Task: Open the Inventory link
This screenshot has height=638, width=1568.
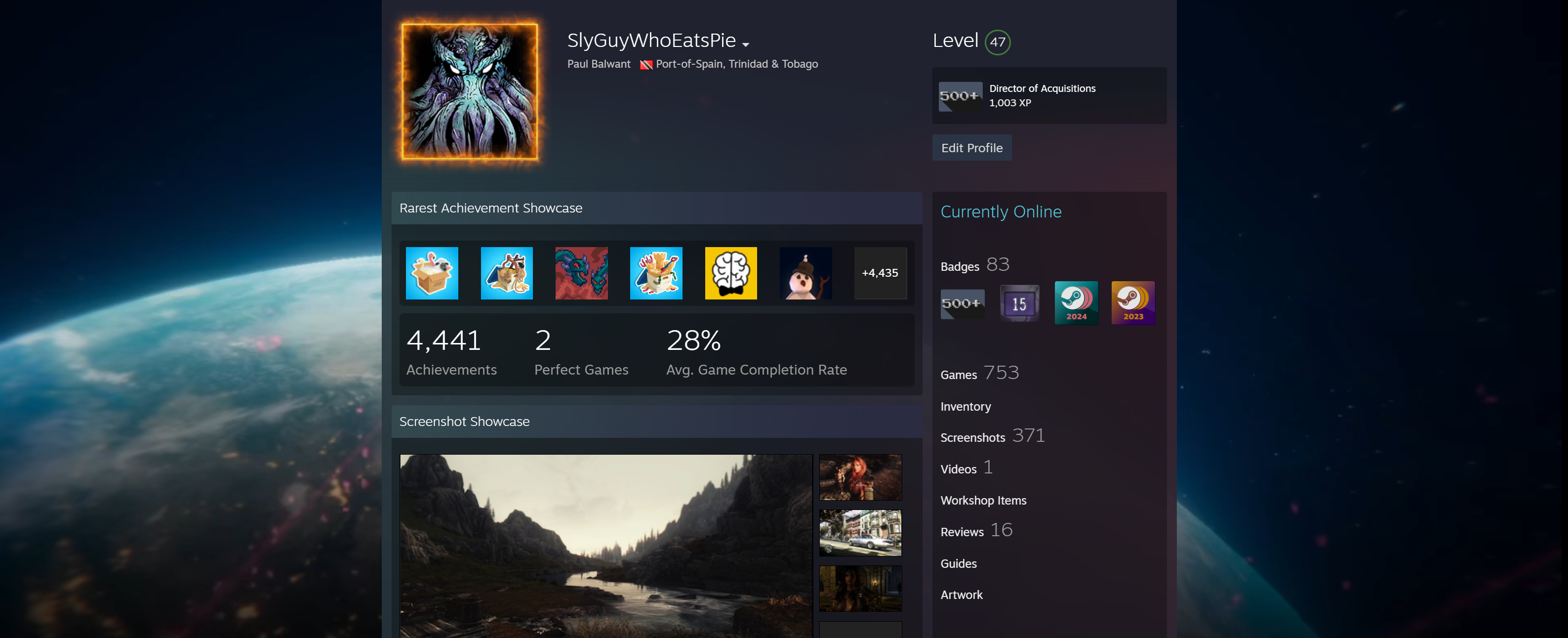Action: pos(965,406)
